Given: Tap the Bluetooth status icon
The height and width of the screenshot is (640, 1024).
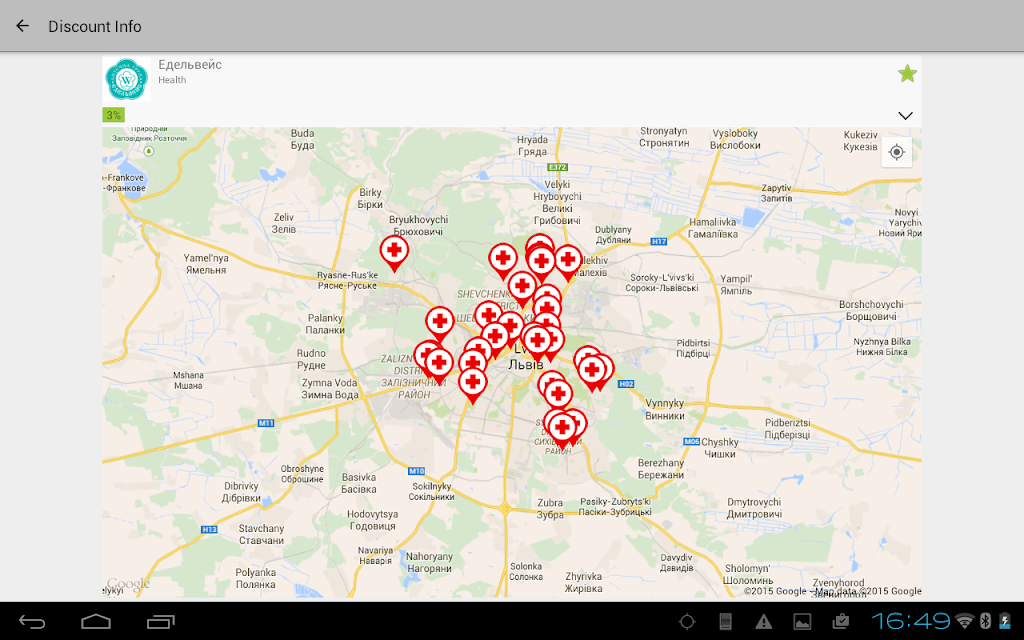Looking at the screenshot, I should coord(986,621).
